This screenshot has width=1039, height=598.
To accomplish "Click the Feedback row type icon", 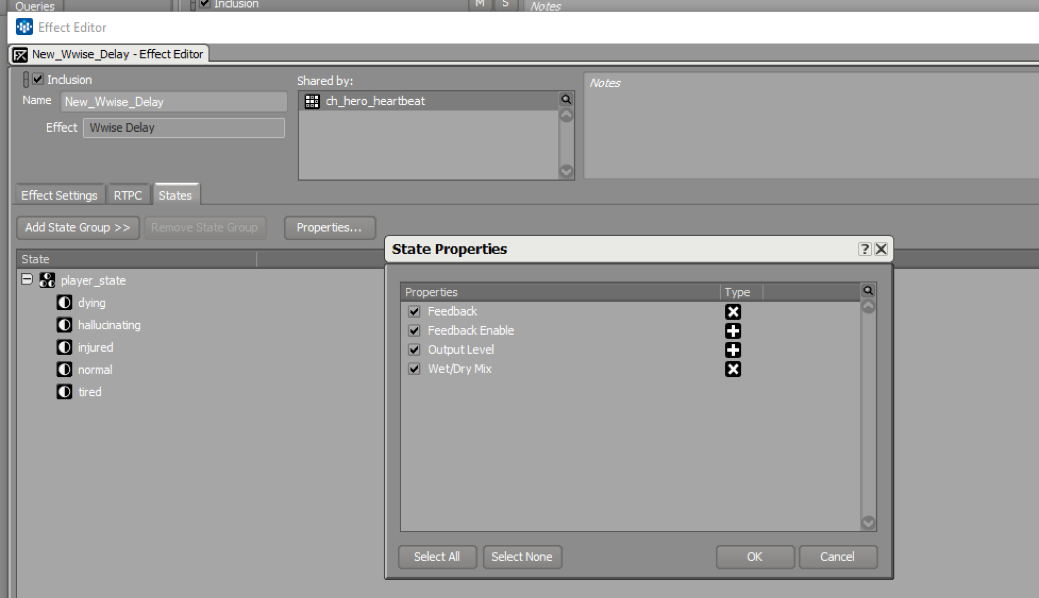I will click(733, 312).
